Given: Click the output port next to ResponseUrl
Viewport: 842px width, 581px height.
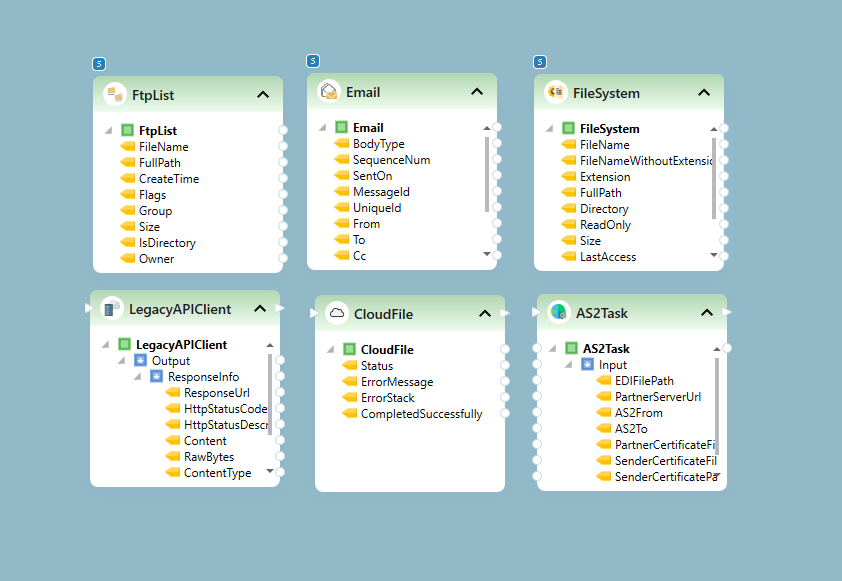Looking at the screenshot, I should click(x=280, y=392).
